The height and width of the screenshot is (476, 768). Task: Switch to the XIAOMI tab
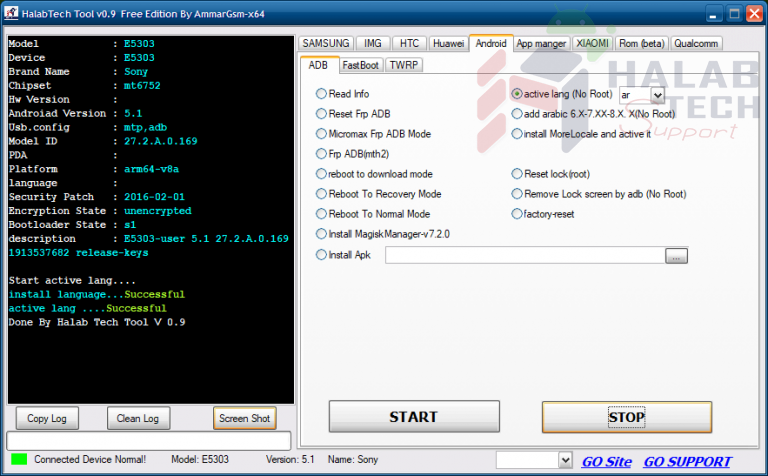(x=592, y=44)
